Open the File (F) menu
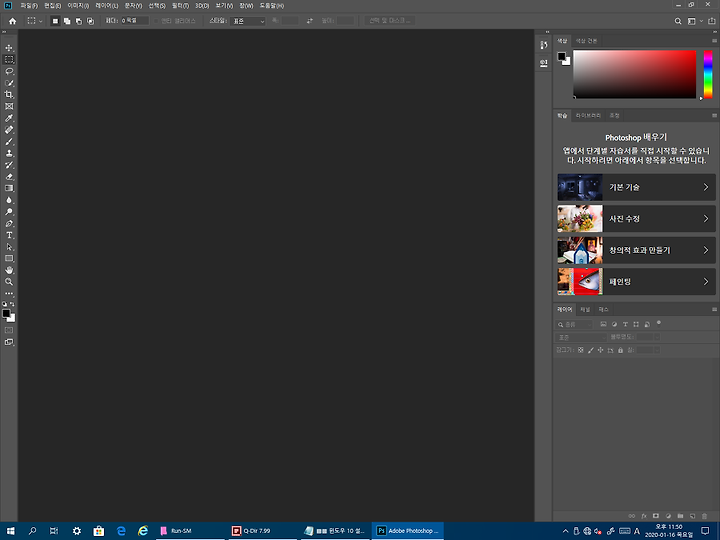Viewport: 720px width, 540px height. click(29, 6)
